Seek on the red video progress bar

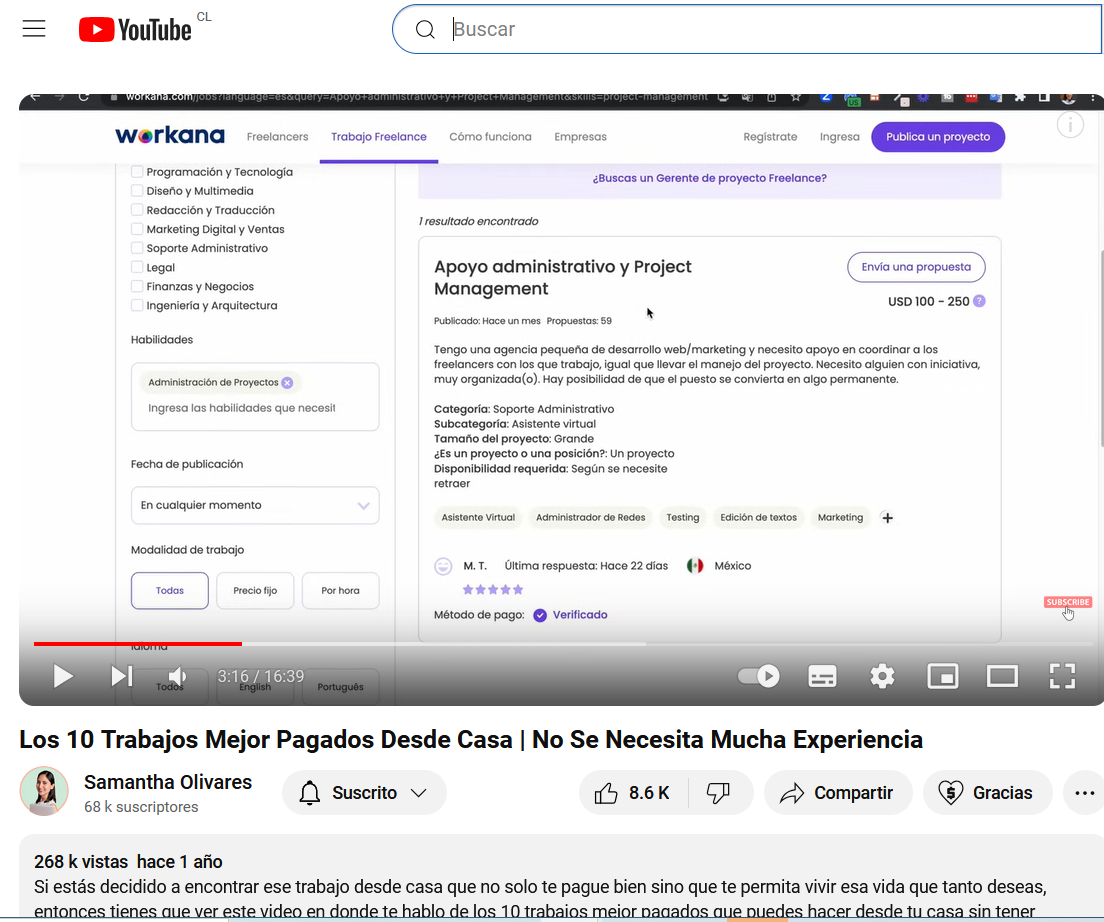pos(138,643)
